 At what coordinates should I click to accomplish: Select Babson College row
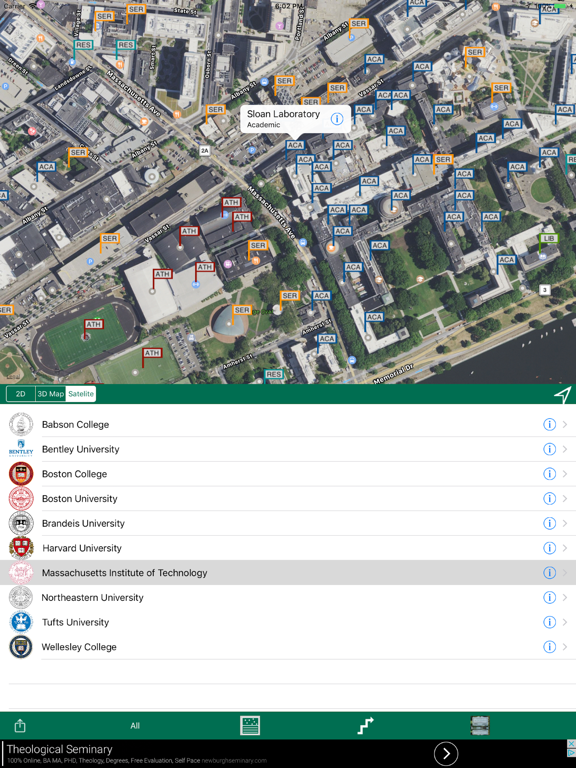(x=288, y=424)
